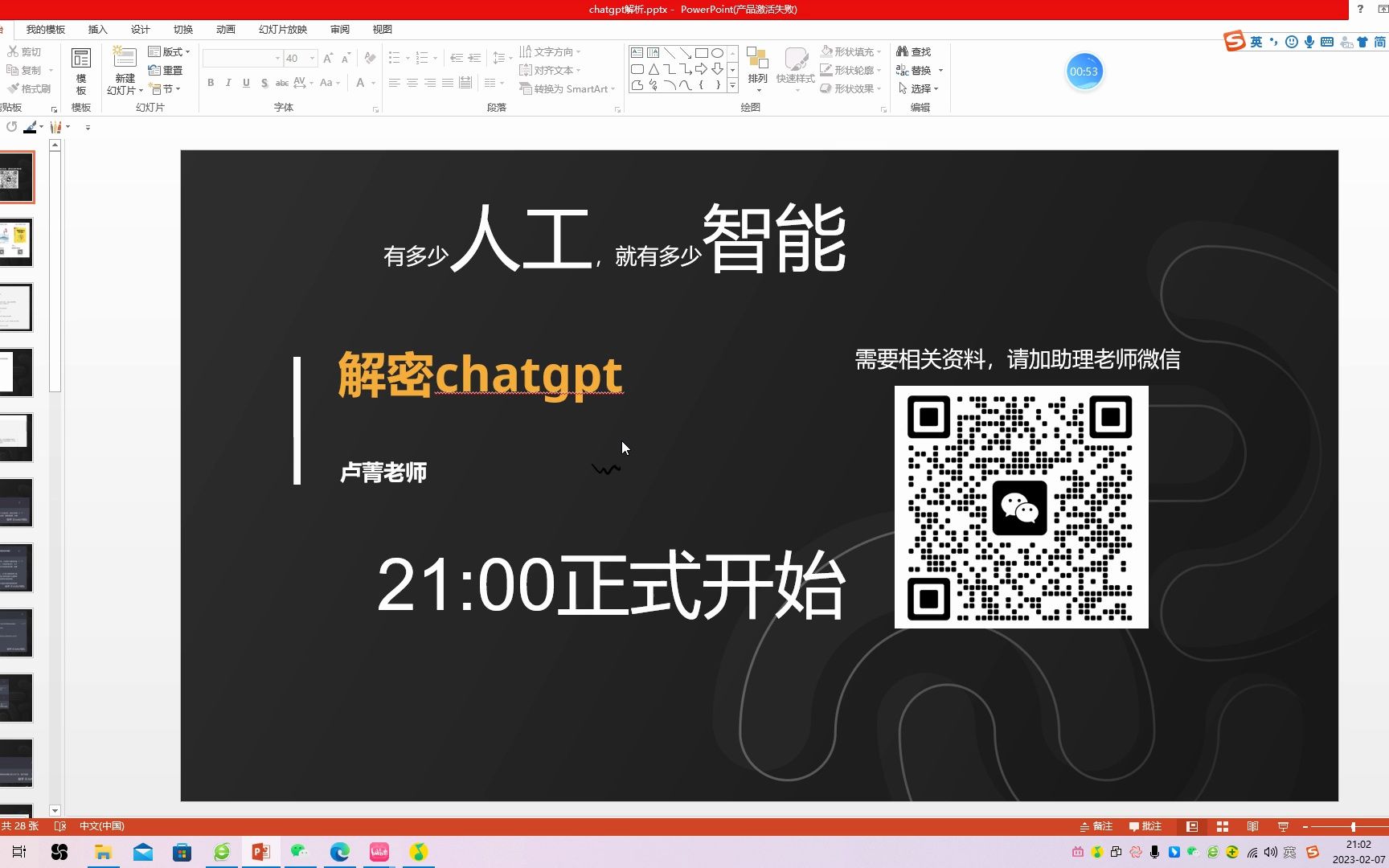The image size is (1389, 868).
Task: Open the 模板 template button
Action: 81,71
